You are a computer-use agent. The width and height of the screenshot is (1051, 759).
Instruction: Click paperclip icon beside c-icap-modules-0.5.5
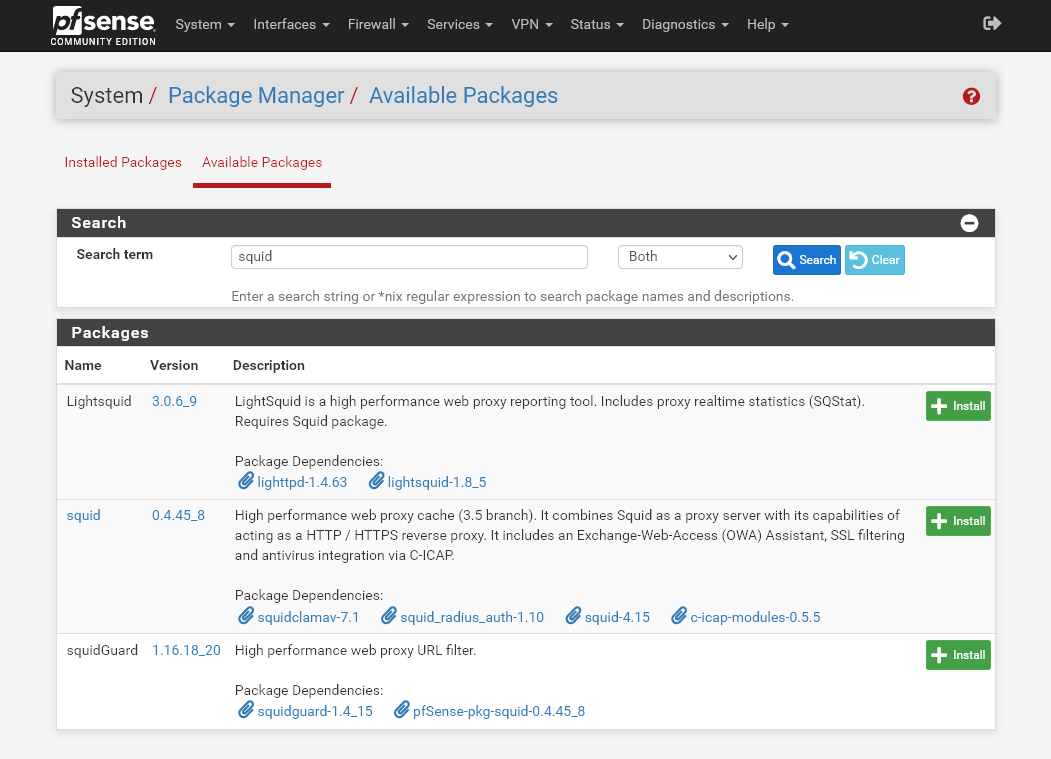679,617
